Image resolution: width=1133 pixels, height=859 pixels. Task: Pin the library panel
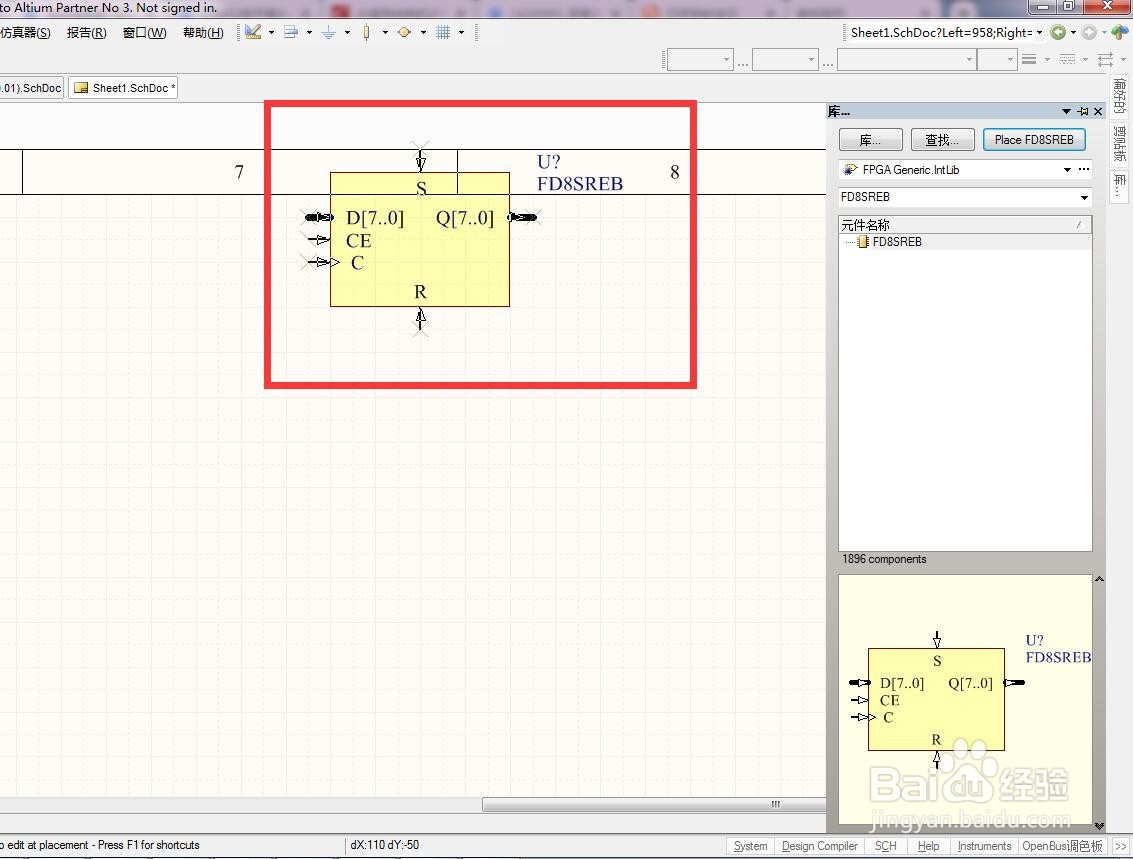point(1082,111)
